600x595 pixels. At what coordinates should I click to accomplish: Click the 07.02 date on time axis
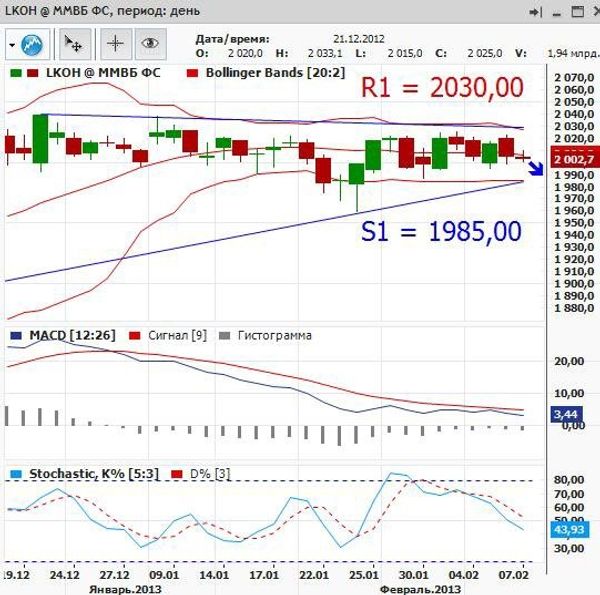point(514,575)
